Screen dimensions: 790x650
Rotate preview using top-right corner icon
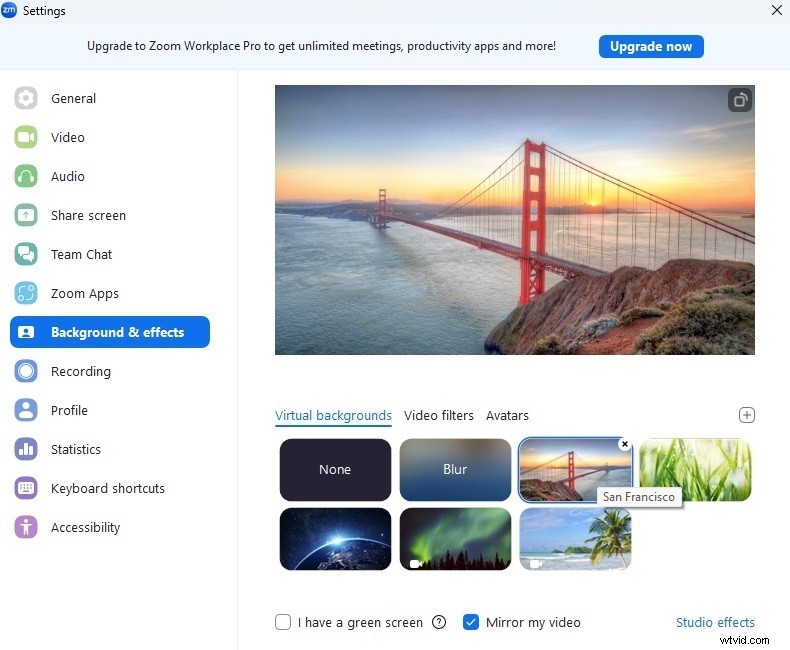[x=739, y=100]
